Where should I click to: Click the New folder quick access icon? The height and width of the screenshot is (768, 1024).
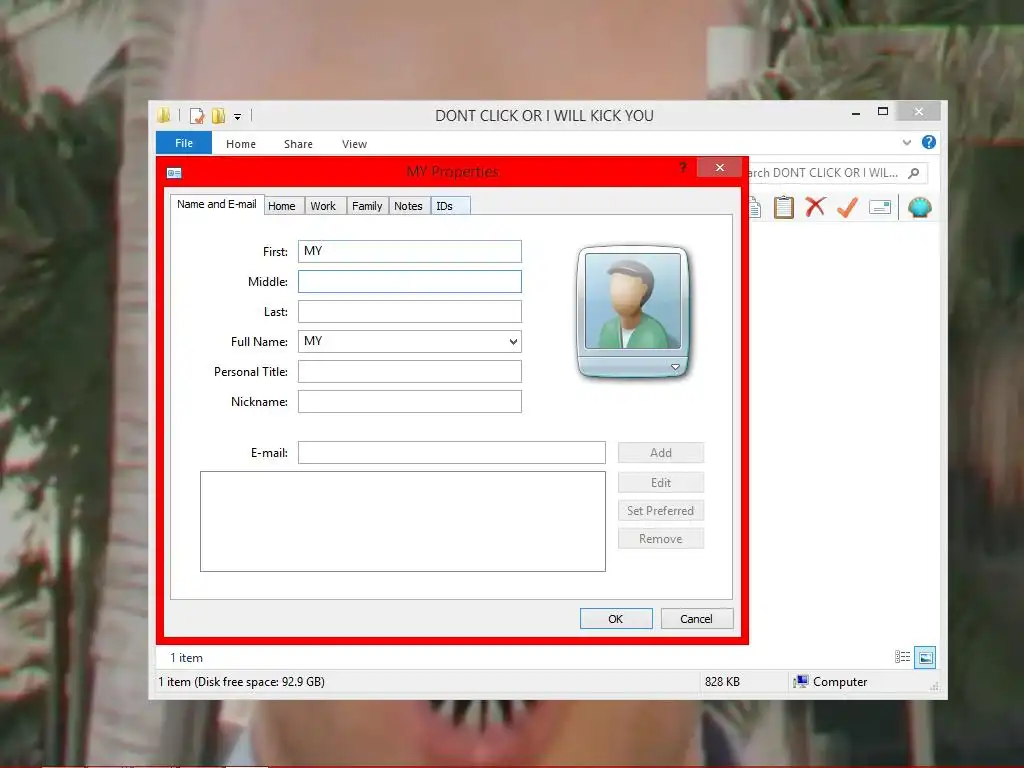point(218,116)
